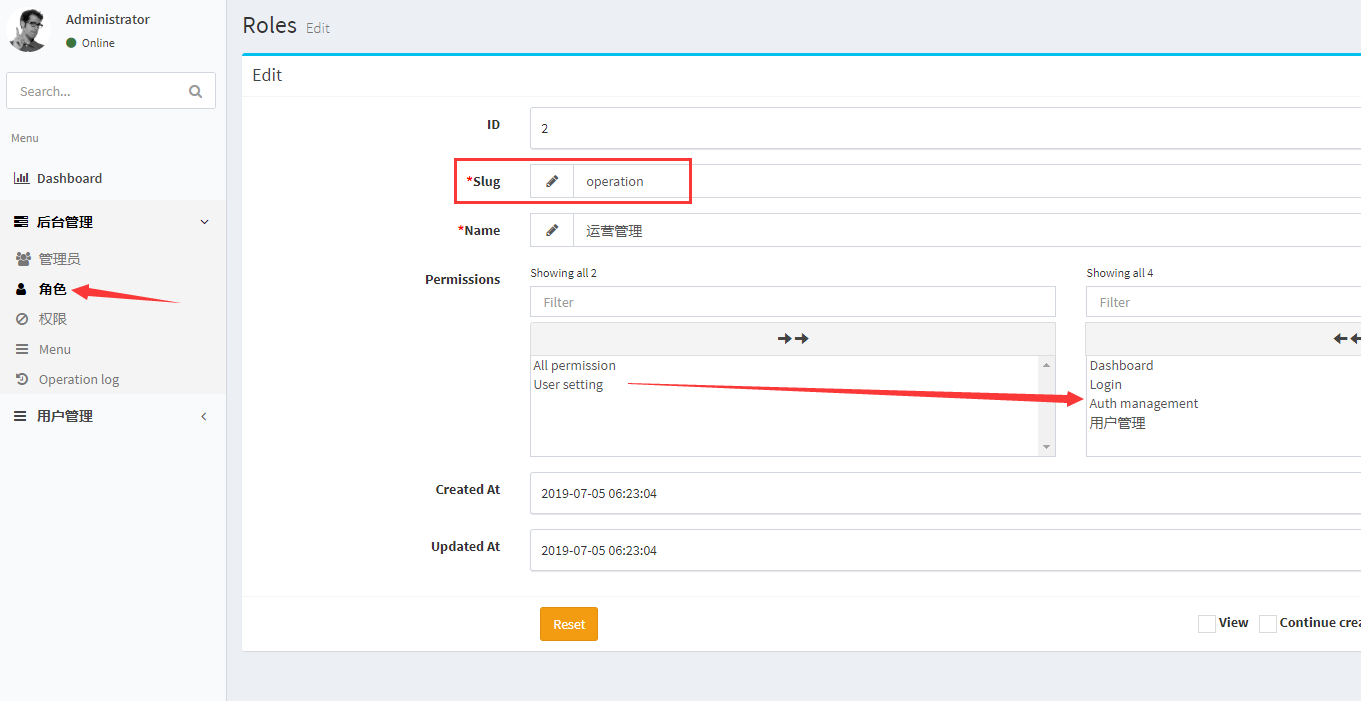Open the 权限 menu item
The image size is (1361, 701).
52,319
